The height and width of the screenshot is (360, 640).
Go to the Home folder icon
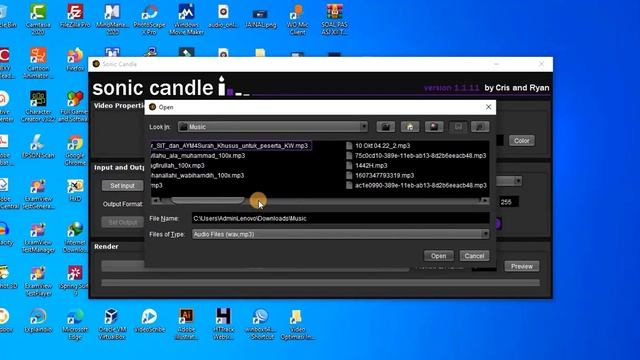[x=410, y=127]
